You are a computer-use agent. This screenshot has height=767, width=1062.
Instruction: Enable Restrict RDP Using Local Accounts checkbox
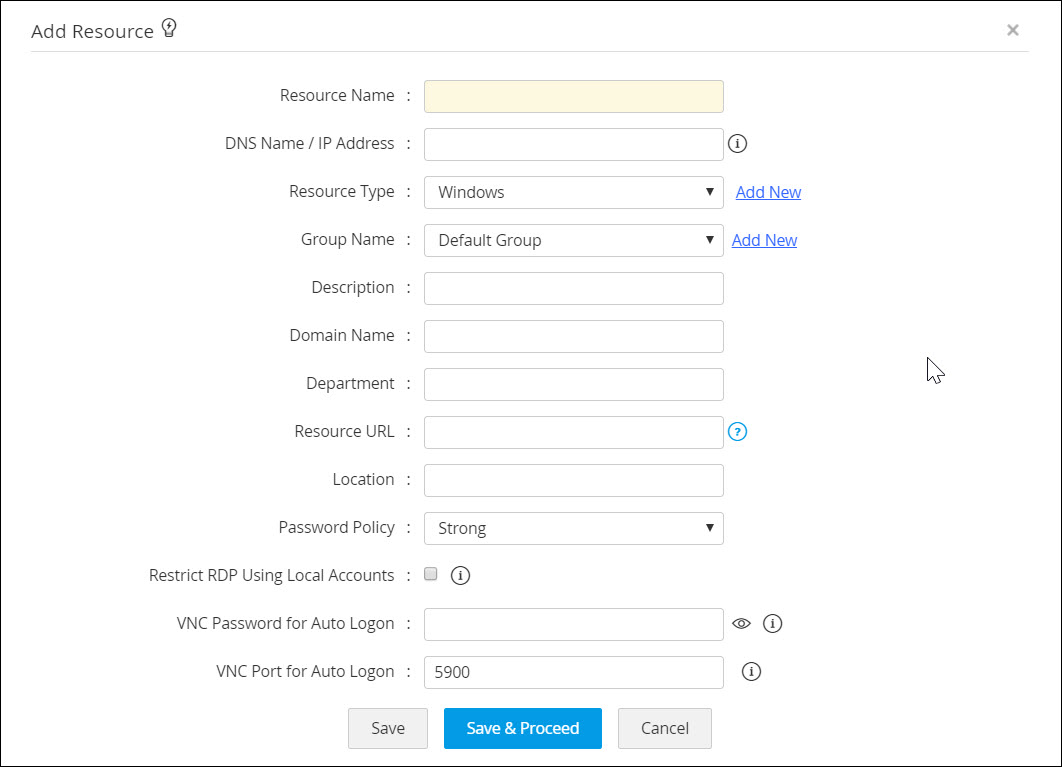point(431,574)
